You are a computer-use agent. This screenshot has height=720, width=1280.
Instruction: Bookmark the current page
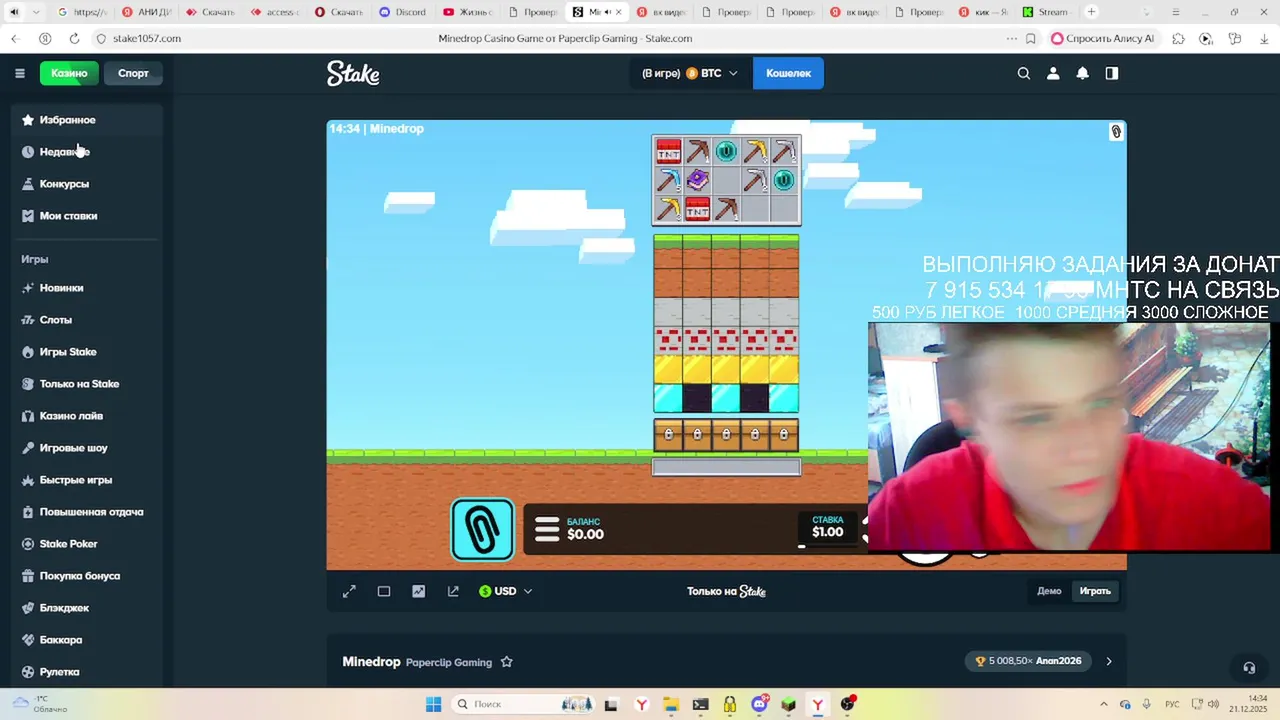[x=1031, y=38]
